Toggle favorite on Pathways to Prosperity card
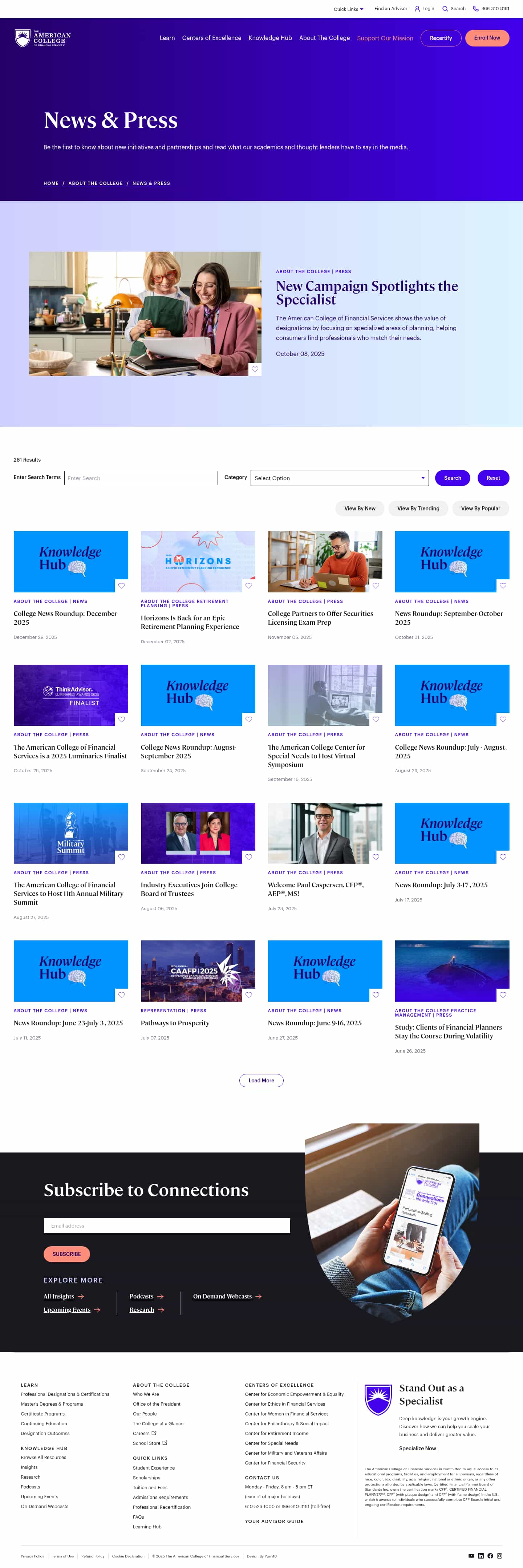The width and height of the screenshot is (523, 1568). point(248,994)
